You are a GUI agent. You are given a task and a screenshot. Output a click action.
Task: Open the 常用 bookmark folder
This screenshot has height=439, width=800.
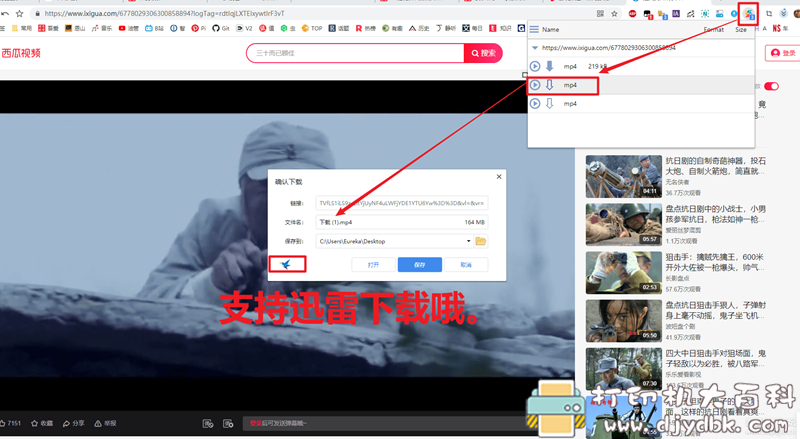[x=21, y=29]
